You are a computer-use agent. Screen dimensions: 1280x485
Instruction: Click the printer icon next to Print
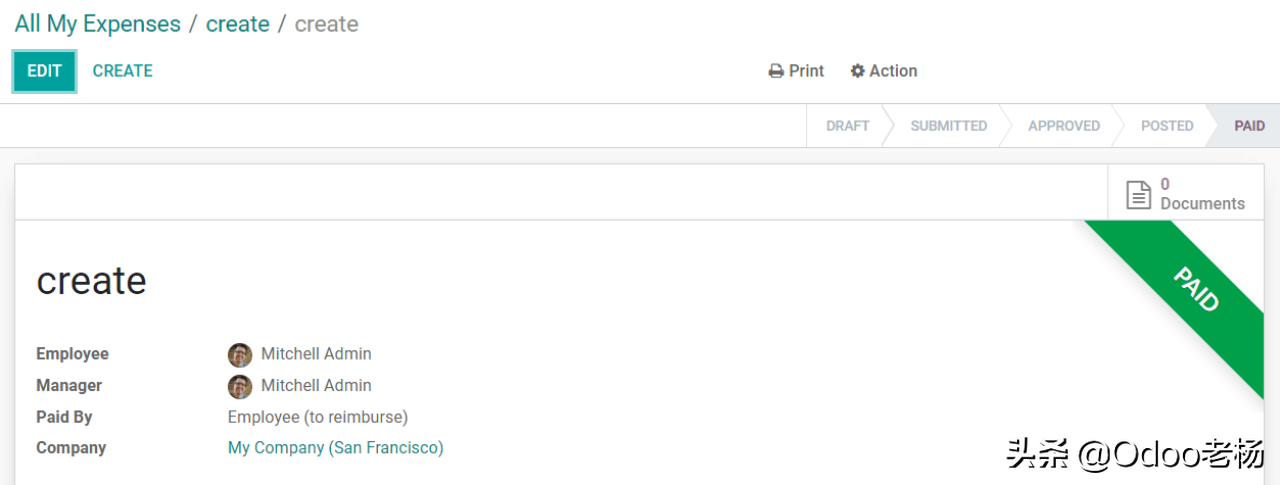click(x=776, y=71)
